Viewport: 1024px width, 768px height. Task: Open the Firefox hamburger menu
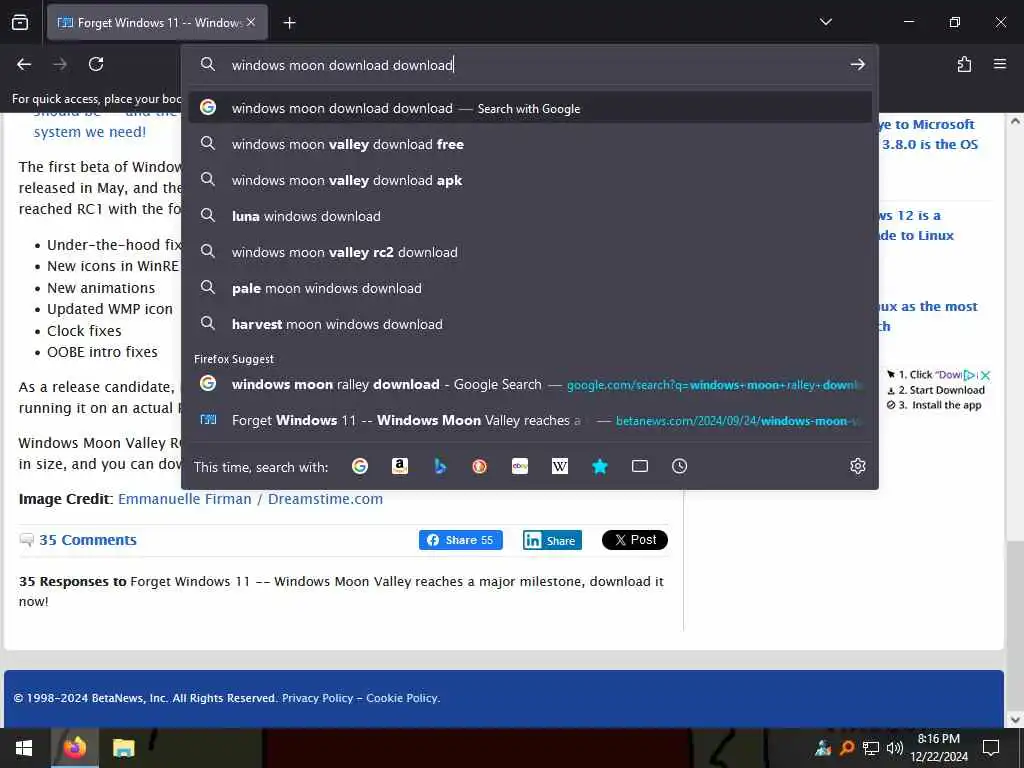(x=1000, y=64)
